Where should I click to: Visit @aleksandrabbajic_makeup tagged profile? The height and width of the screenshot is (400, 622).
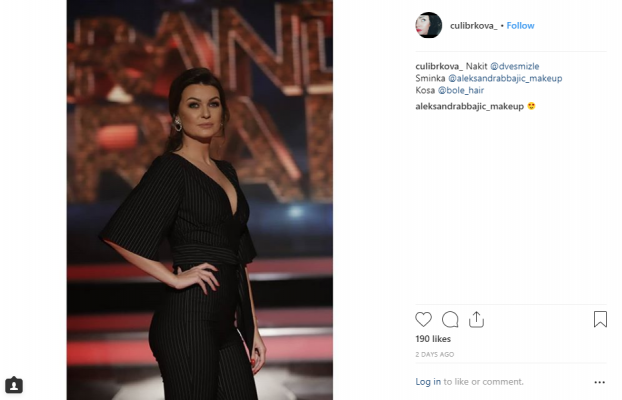(505, 78)
